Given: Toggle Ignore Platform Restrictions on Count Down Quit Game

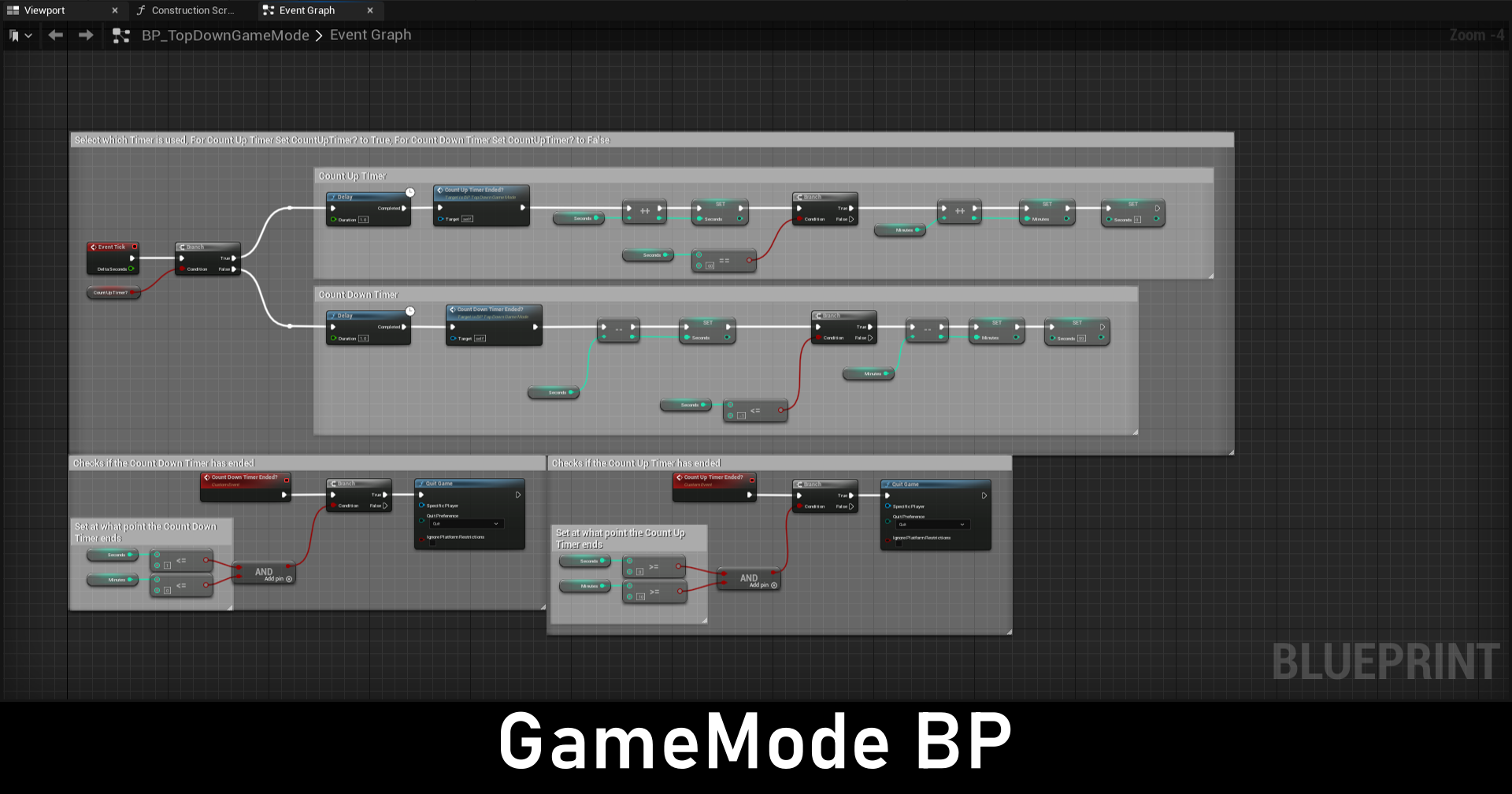Looking at the screenshot, I should (x=432, y=544).
